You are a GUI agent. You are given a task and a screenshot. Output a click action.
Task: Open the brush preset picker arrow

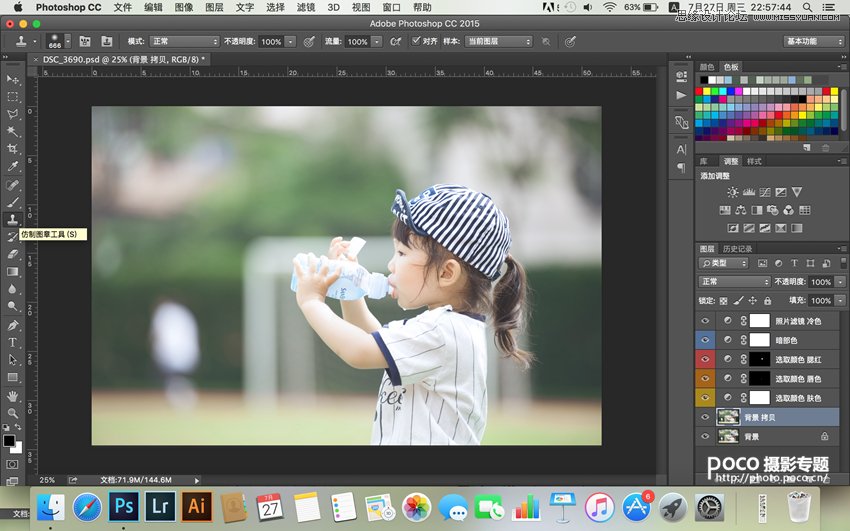(x=68, y=41)
